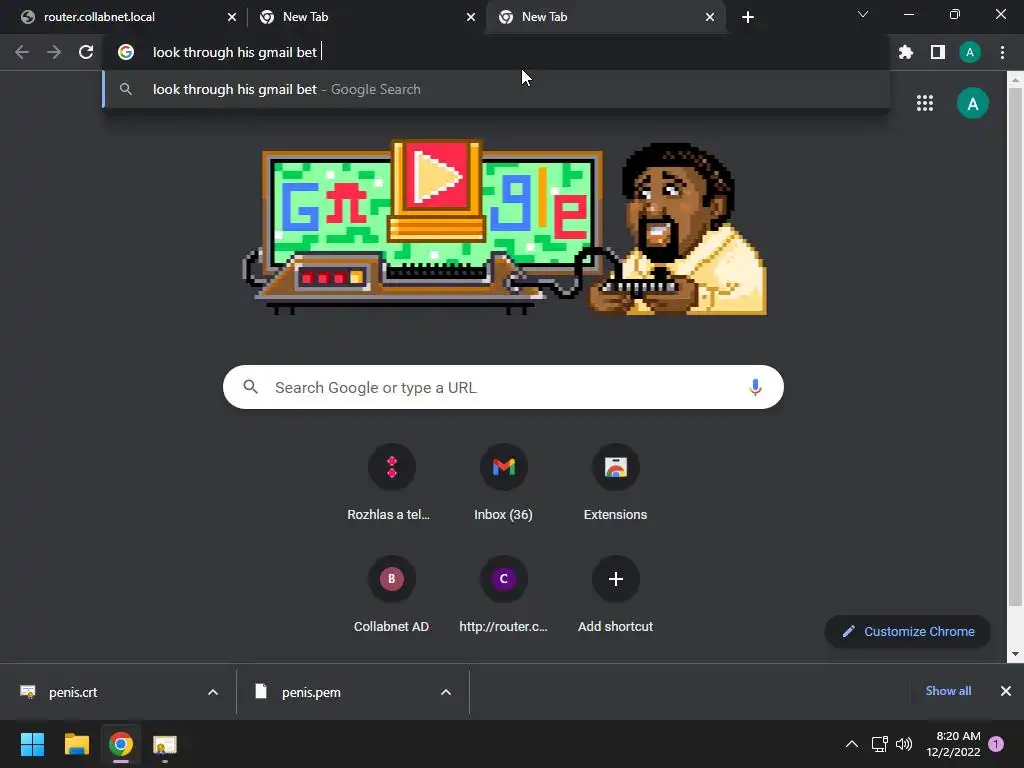The image size is (1024, 768).
Task: Open the Extensions puzzle icon
Action: click(x=905, y=52)
